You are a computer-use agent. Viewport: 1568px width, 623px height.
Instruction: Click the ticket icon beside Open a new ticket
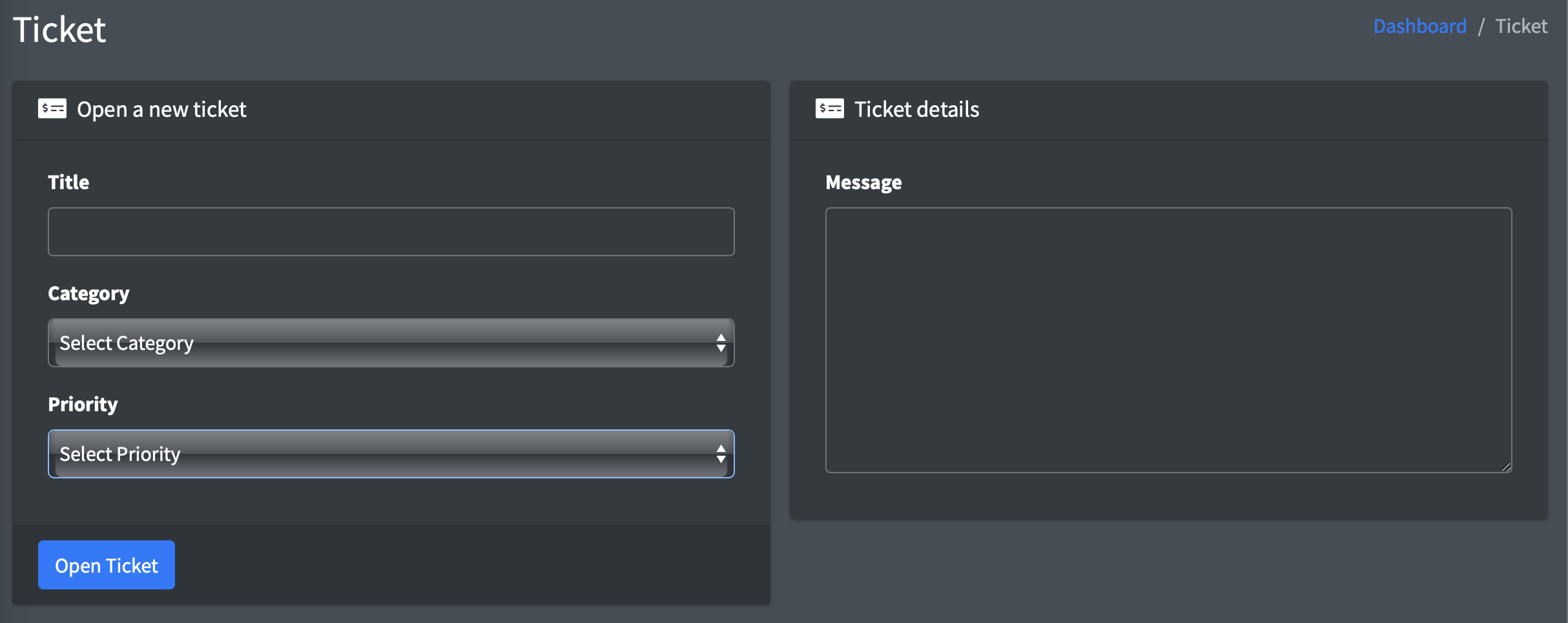[52, 108]
